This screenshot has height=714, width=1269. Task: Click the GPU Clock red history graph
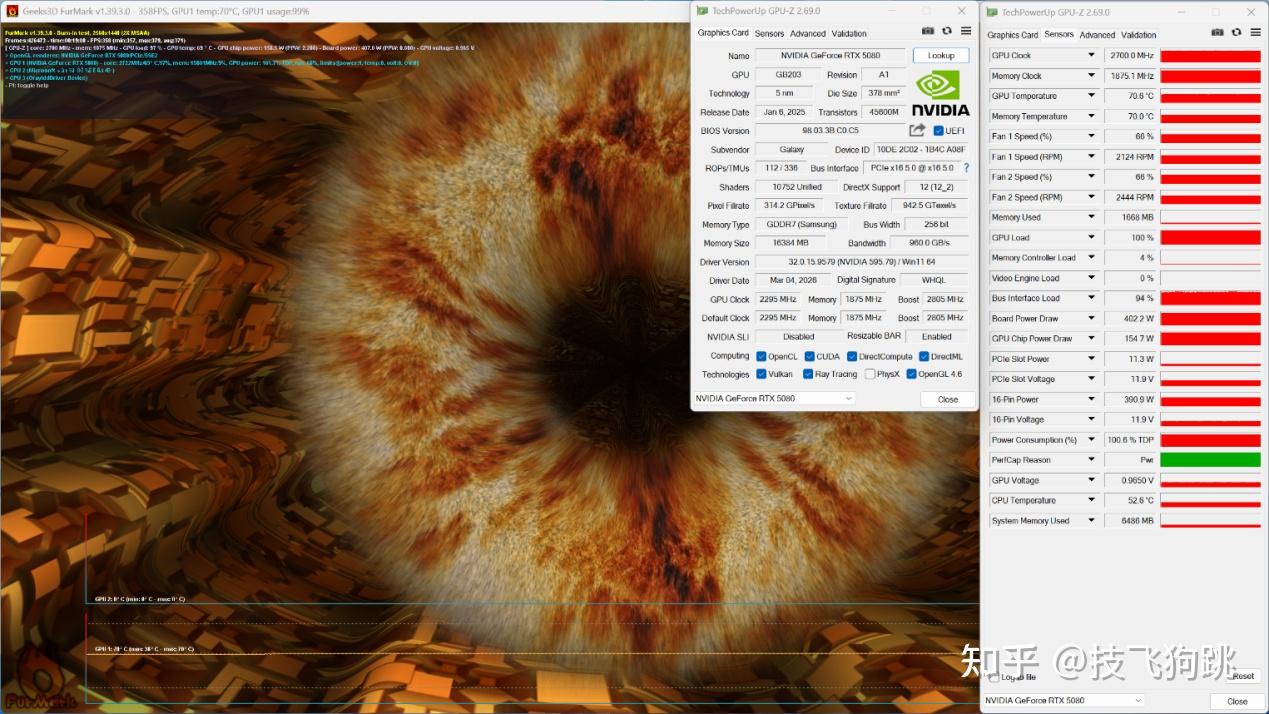click(1210, 56)
